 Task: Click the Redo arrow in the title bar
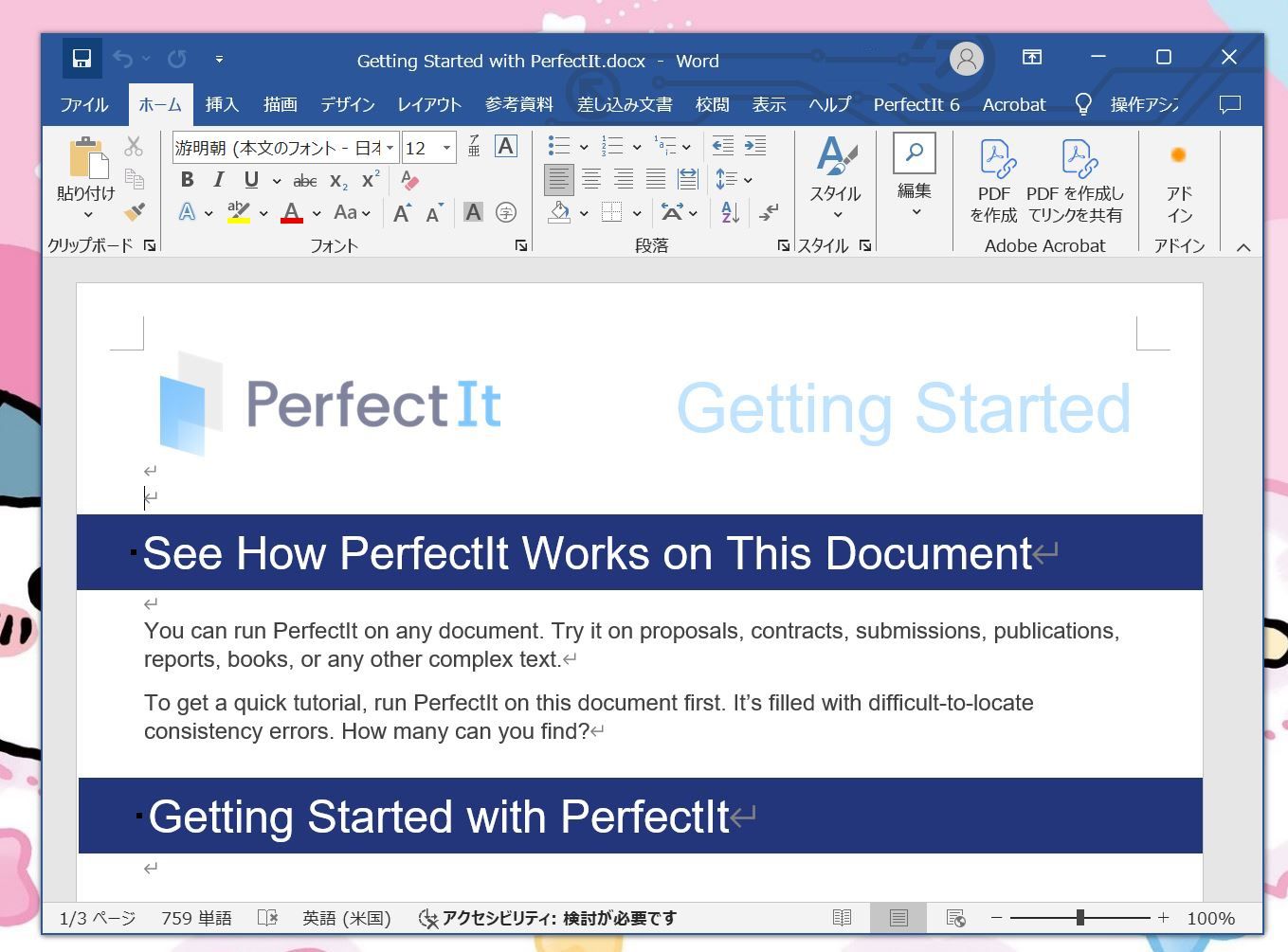(176, 59)
